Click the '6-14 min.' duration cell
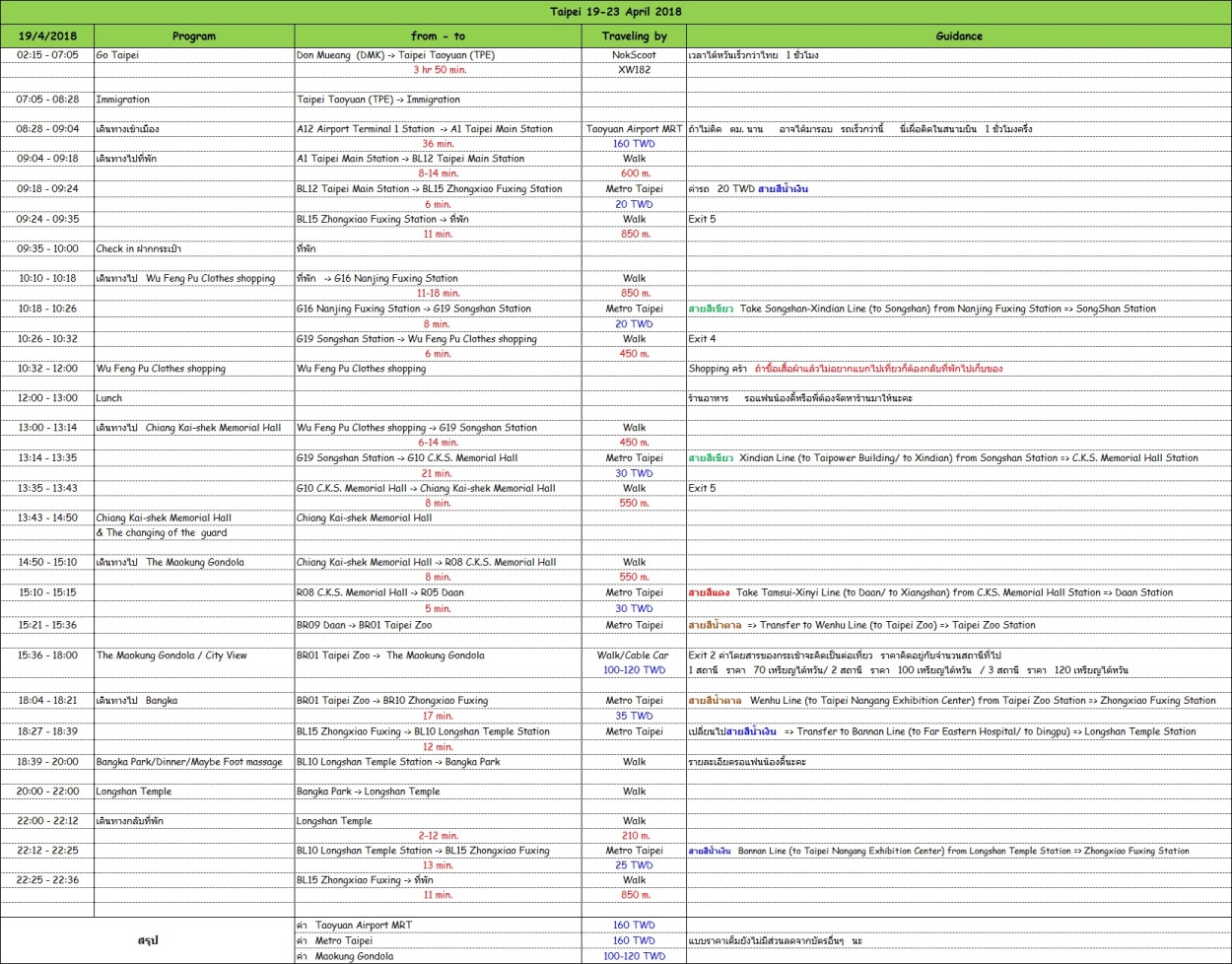 coord(438,444)
